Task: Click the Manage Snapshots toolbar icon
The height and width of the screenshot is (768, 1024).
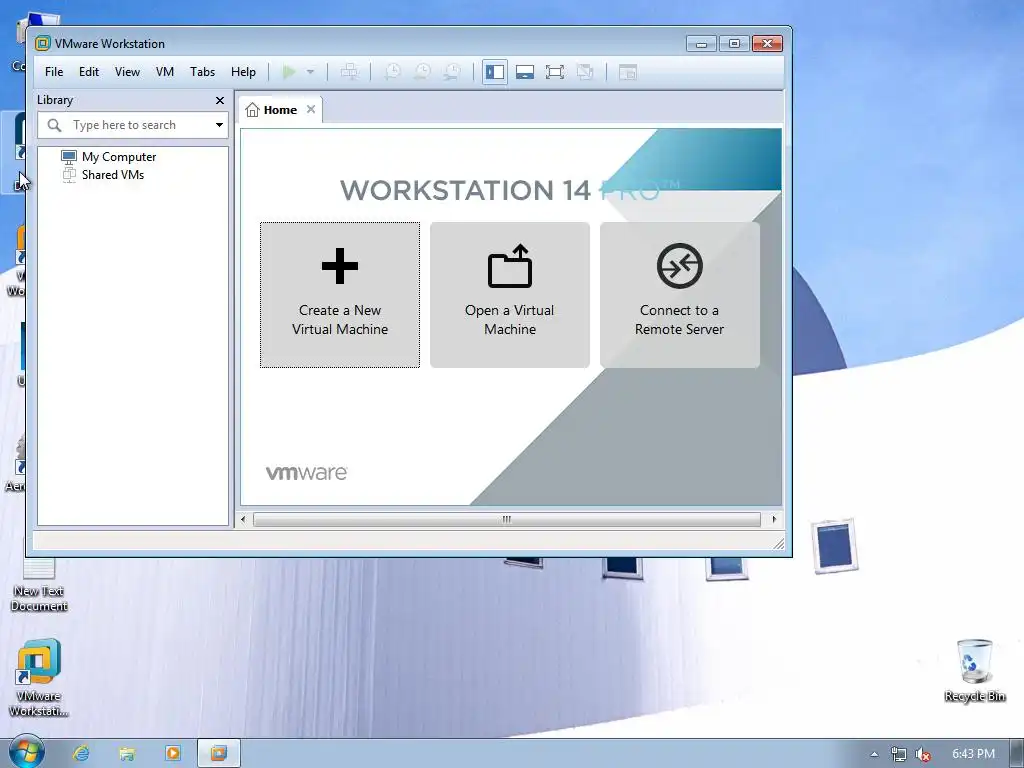Action: 453,72
